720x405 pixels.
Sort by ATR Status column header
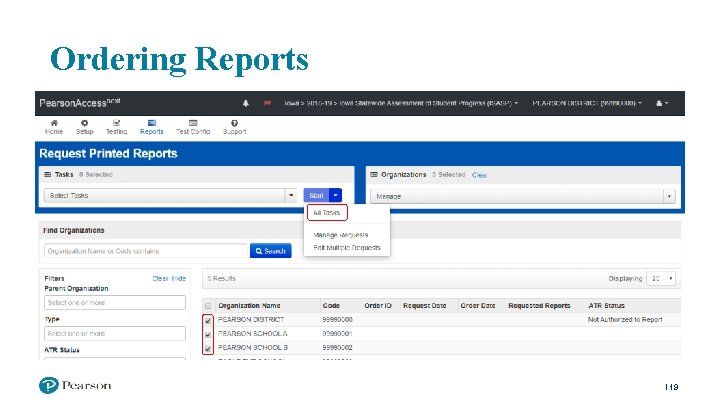(x=606, y=306)
